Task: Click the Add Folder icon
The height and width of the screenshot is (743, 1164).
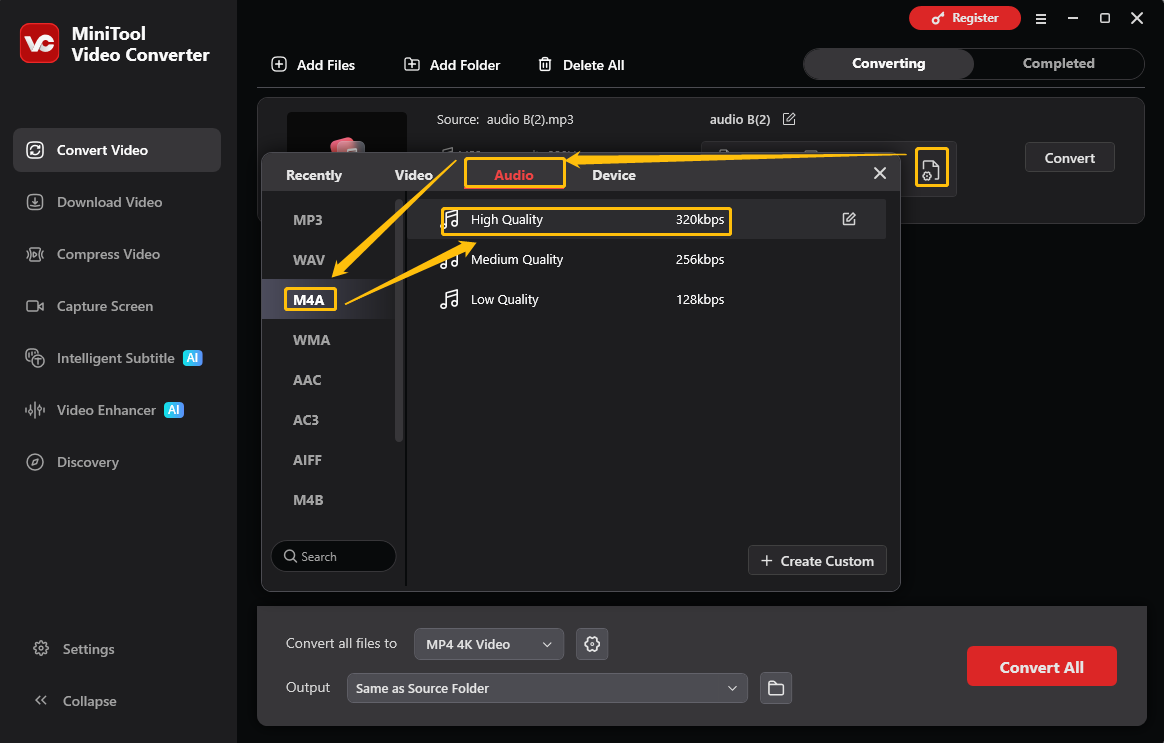Action: pos(412,65)
